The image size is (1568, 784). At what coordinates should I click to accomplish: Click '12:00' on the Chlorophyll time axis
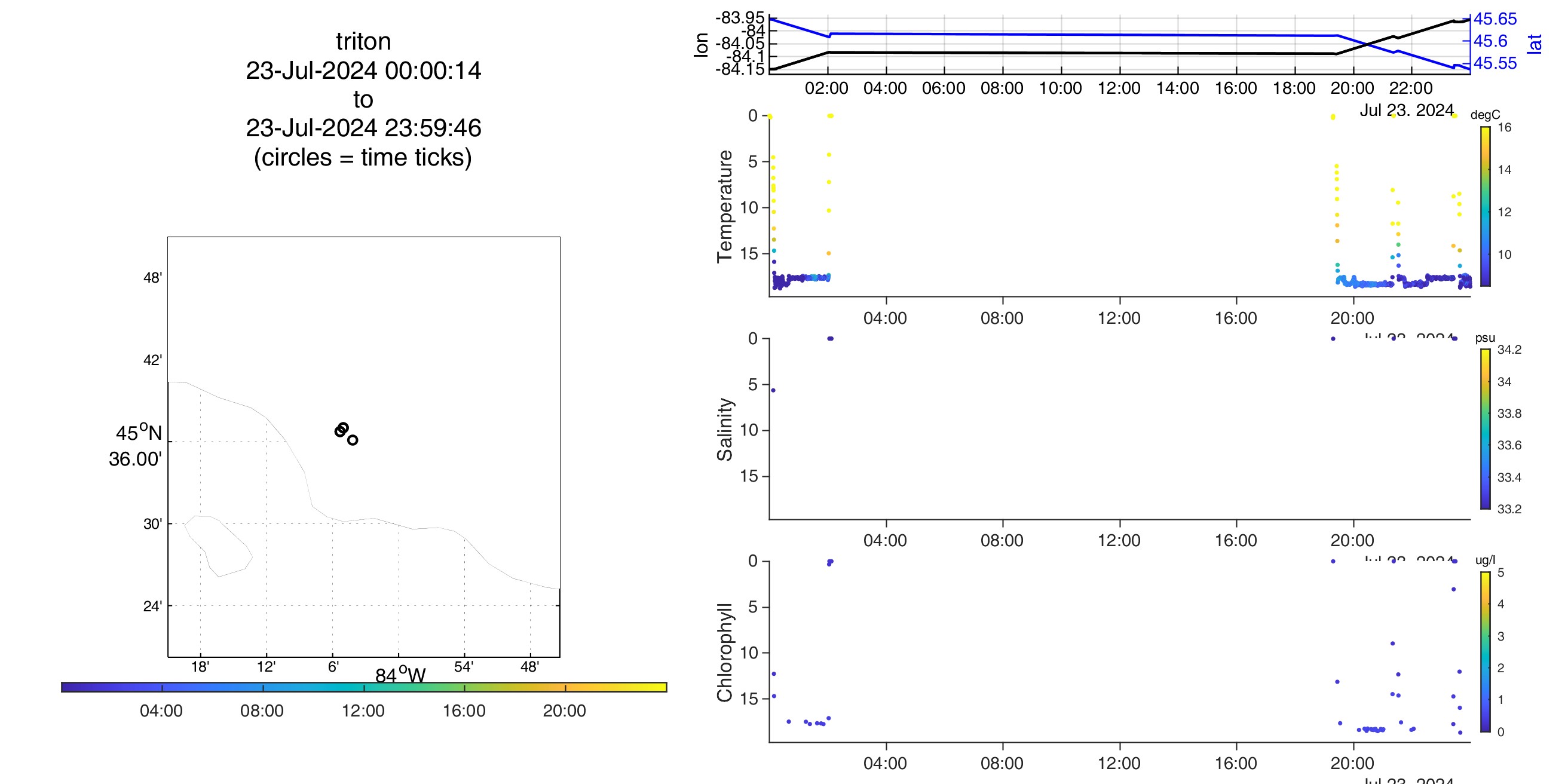pos(1119,763)
